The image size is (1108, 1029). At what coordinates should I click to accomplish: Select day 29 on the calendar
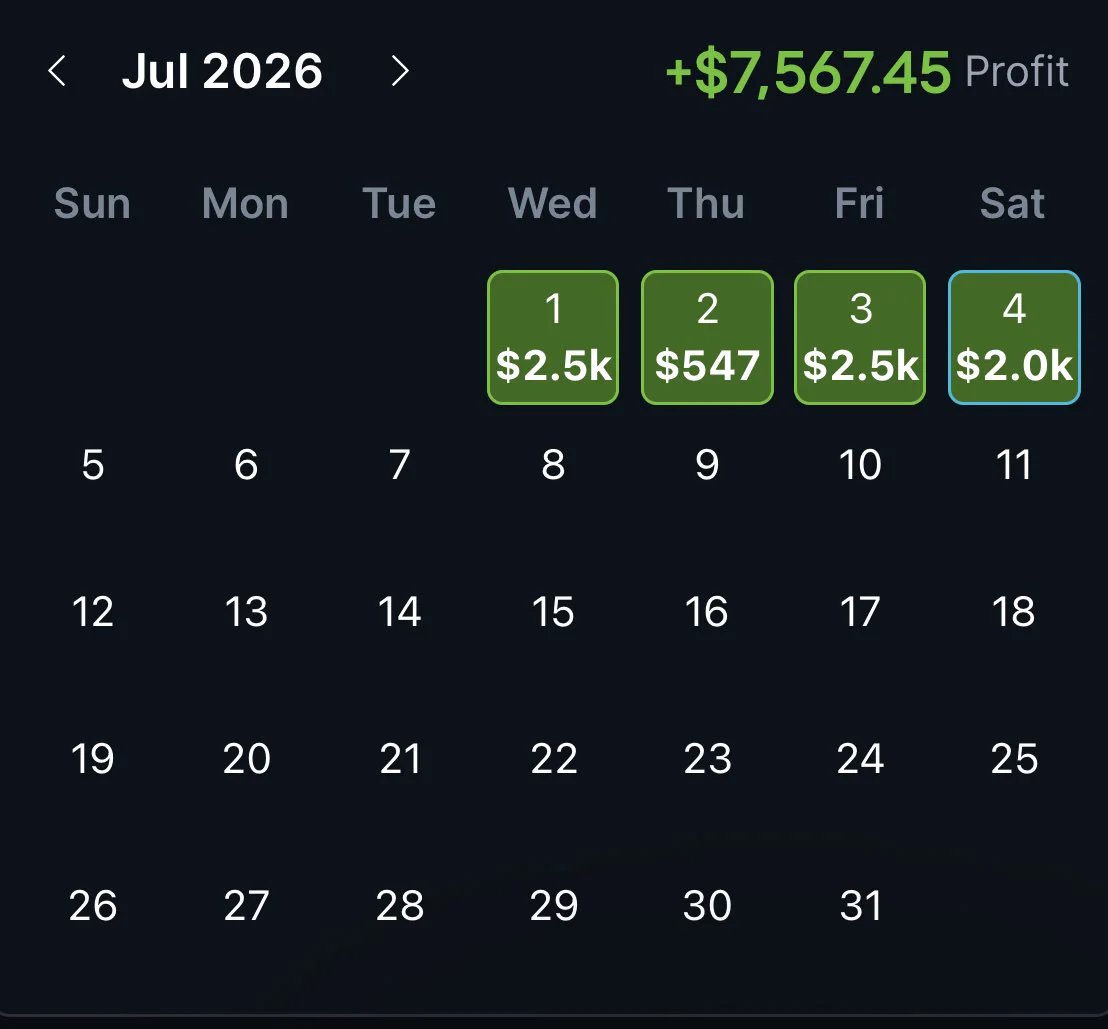tap(553, 906)
